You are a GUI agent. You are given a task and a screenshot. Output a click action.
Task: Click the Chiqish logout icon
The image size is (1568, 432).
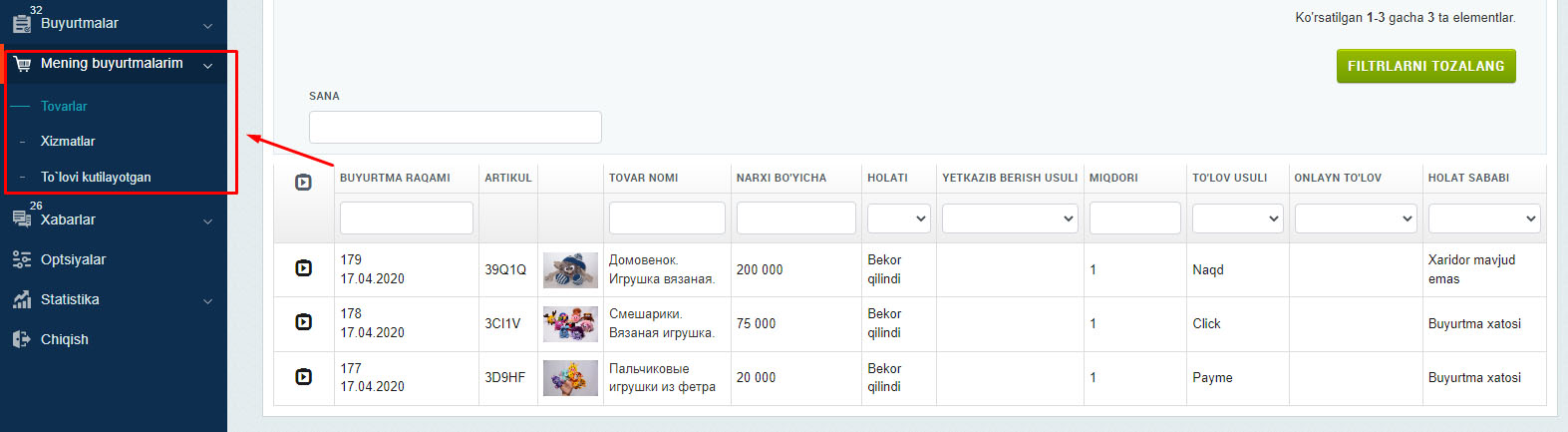21,339
